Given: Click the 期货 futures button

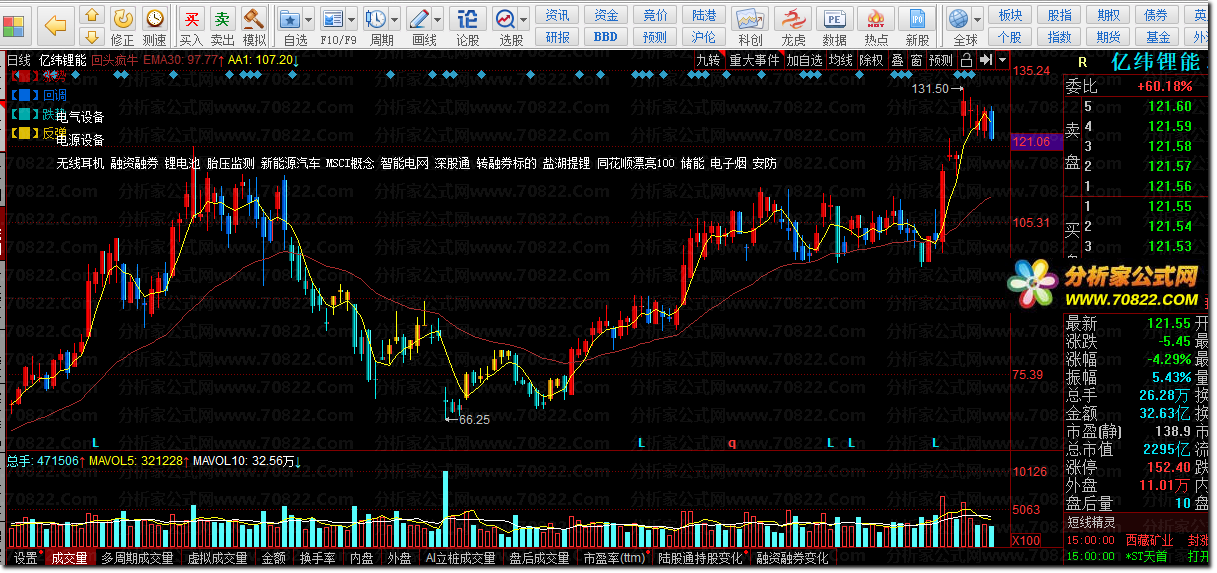Looking at the screenshot, I should 1108,37.
